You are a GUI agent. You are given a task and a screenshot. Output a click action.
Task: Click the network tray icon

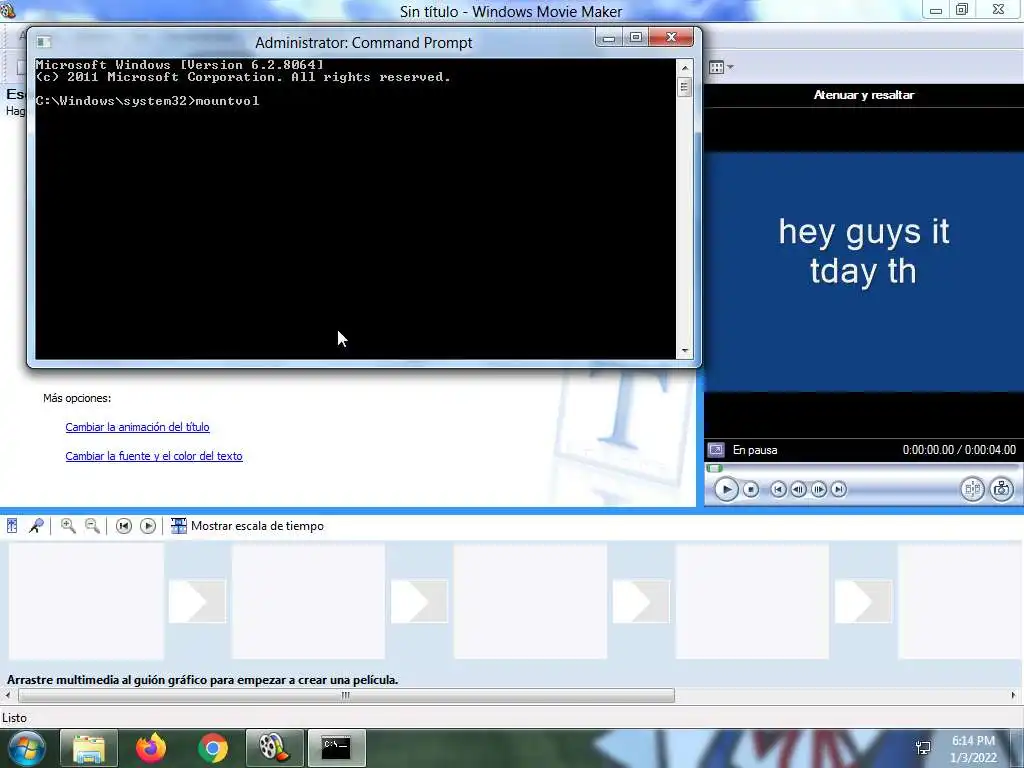point(923,748)
